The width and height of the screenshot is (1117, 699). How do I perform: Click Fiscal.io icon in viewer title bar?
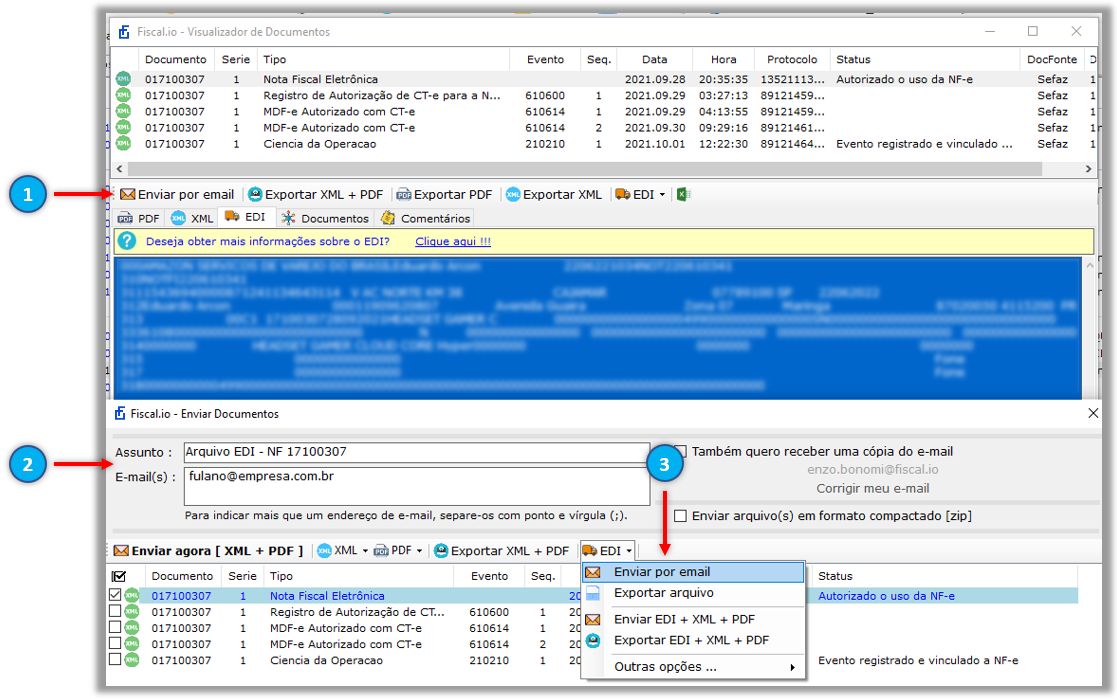pos(124,32)
